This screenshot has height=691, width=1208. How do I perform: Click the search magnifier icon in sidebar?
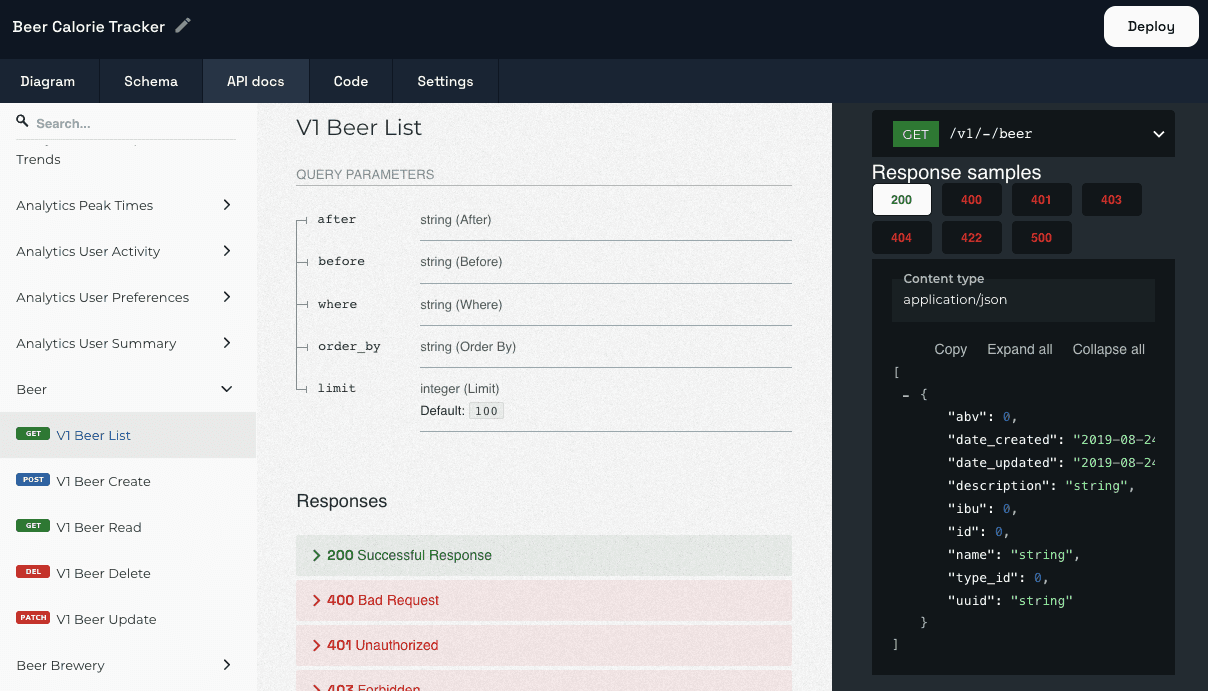[22, 121]
